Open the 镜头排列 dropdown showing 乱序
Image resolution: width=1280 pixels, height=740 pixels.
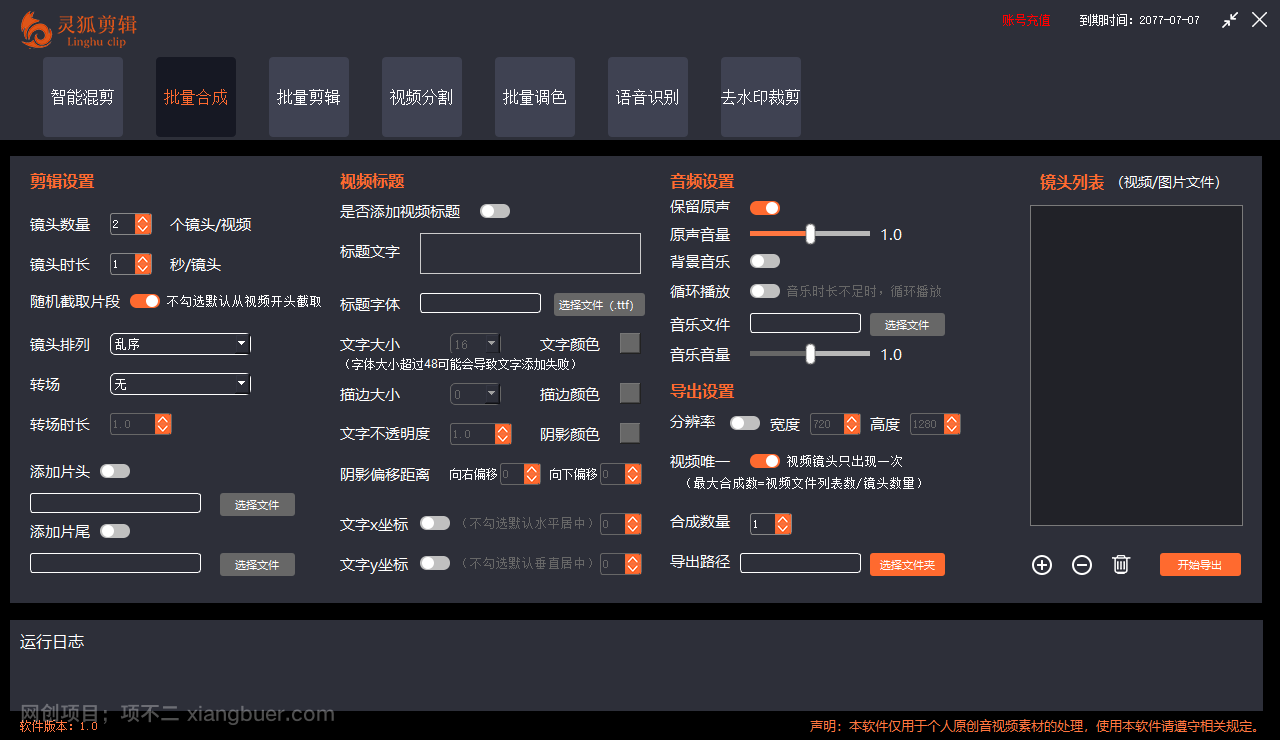[x=180, y=344]
